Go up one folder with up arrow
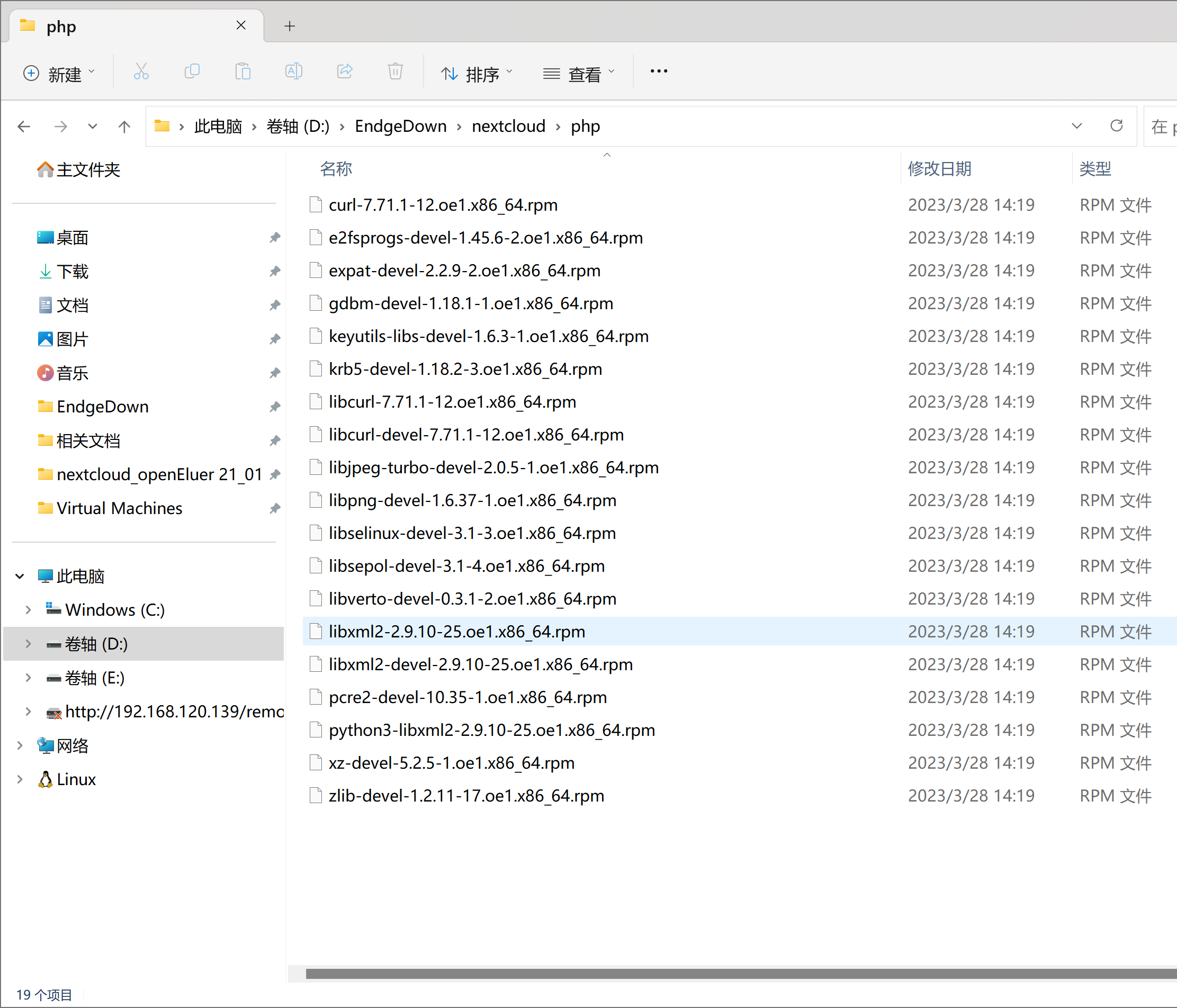1177x1008 pixels. [124, 126]
